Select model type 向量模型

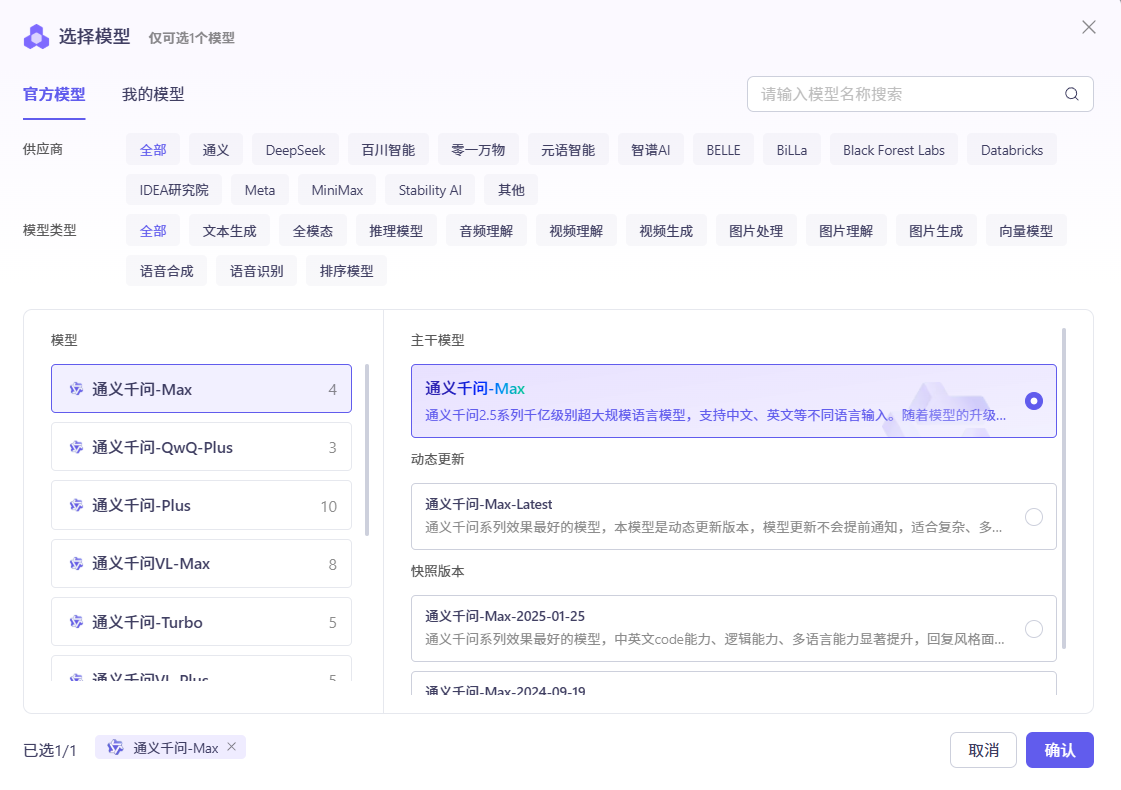[x=1027, y=230]
